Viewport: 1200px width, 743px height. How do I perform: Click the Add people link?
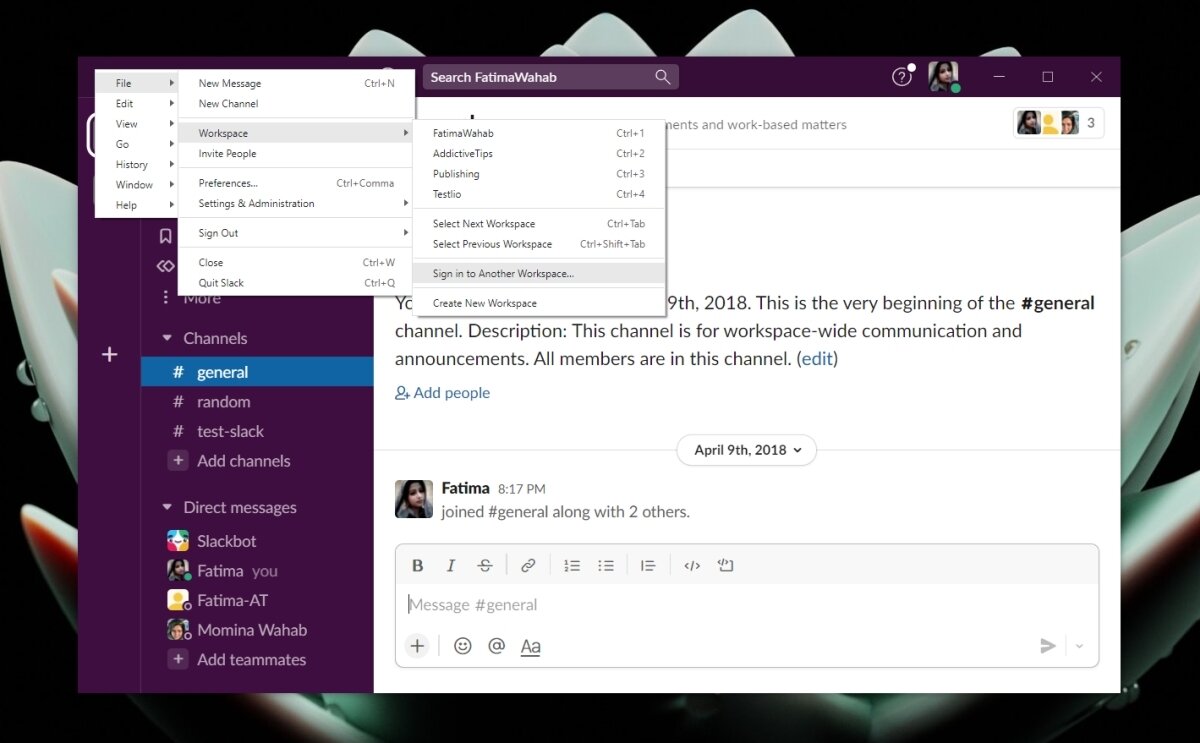pos(442,392)
